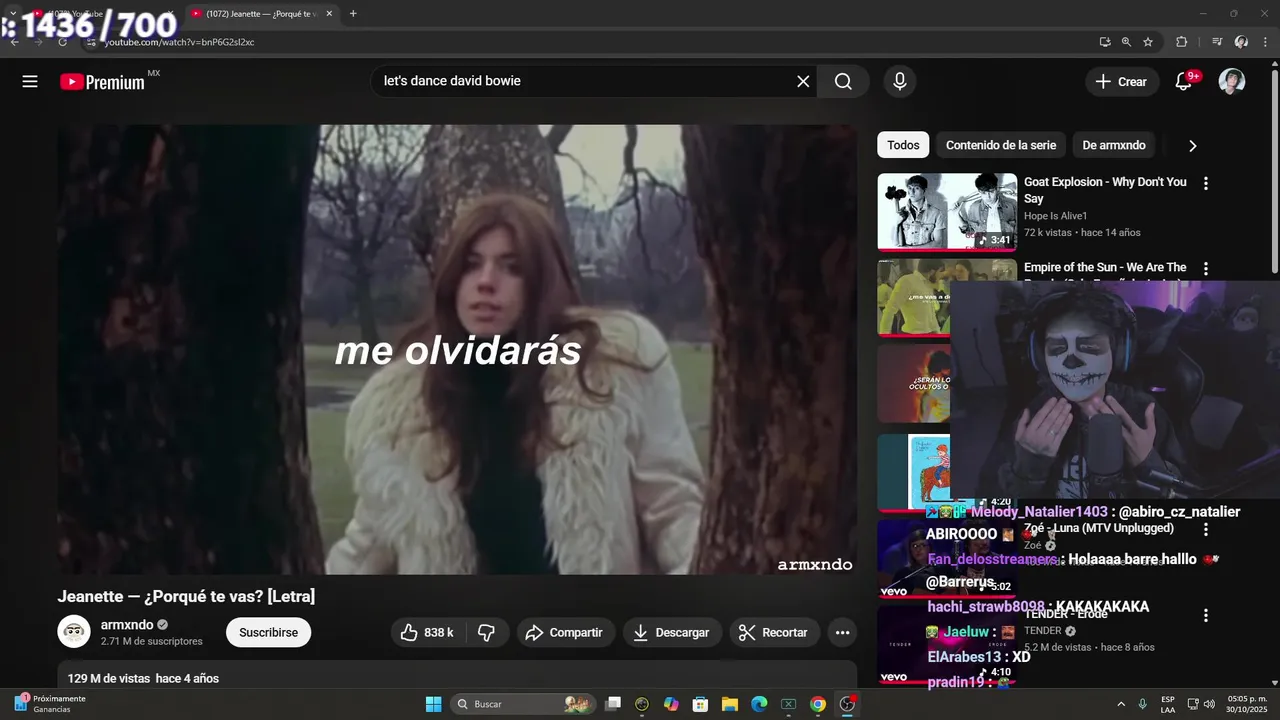Open the Xbox Game Bar taskbar icon
This screenshot has width=1280, height=720.
pos(788,704)
